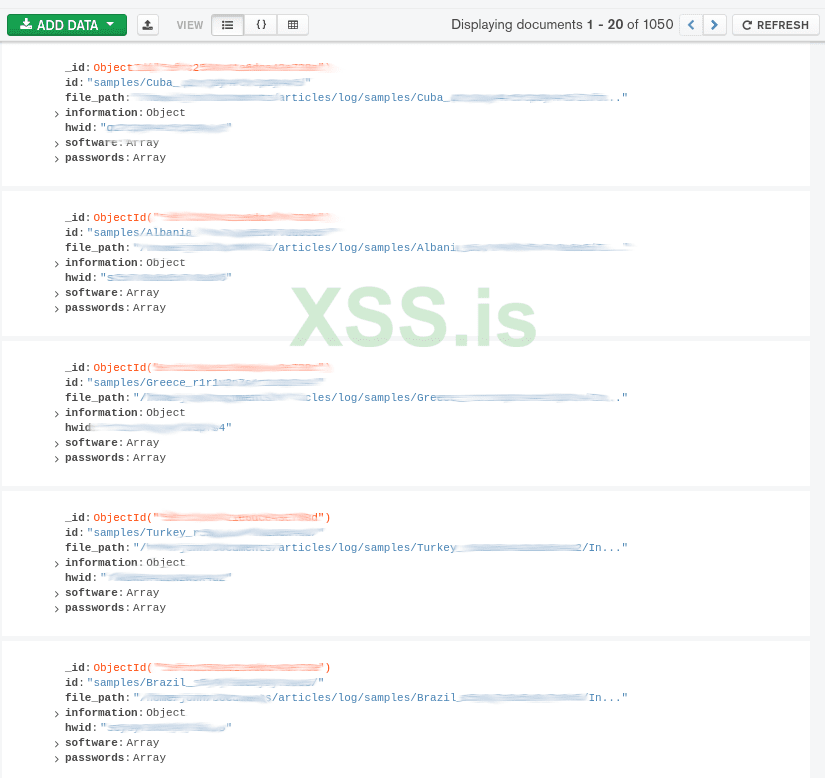Expand passwords array in Turkey document

pos(56,609)
